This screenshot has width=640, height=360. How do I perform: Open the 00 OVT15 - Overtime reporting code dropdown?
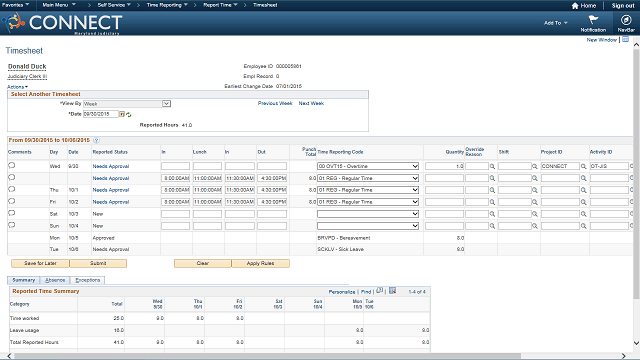[x=368, y=166]
